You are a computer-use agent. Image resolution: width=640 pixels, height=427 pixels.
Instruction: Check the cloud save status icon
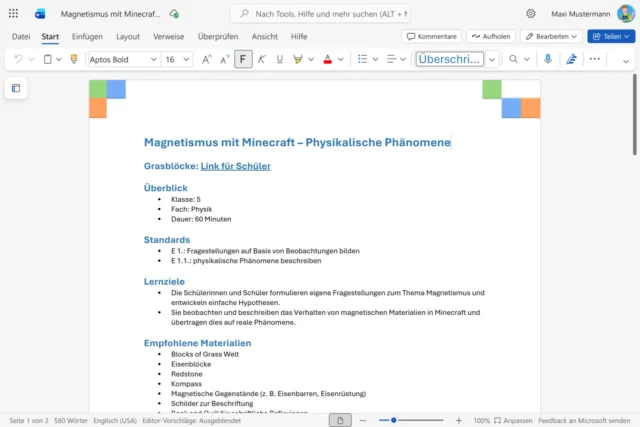(174, 14)
